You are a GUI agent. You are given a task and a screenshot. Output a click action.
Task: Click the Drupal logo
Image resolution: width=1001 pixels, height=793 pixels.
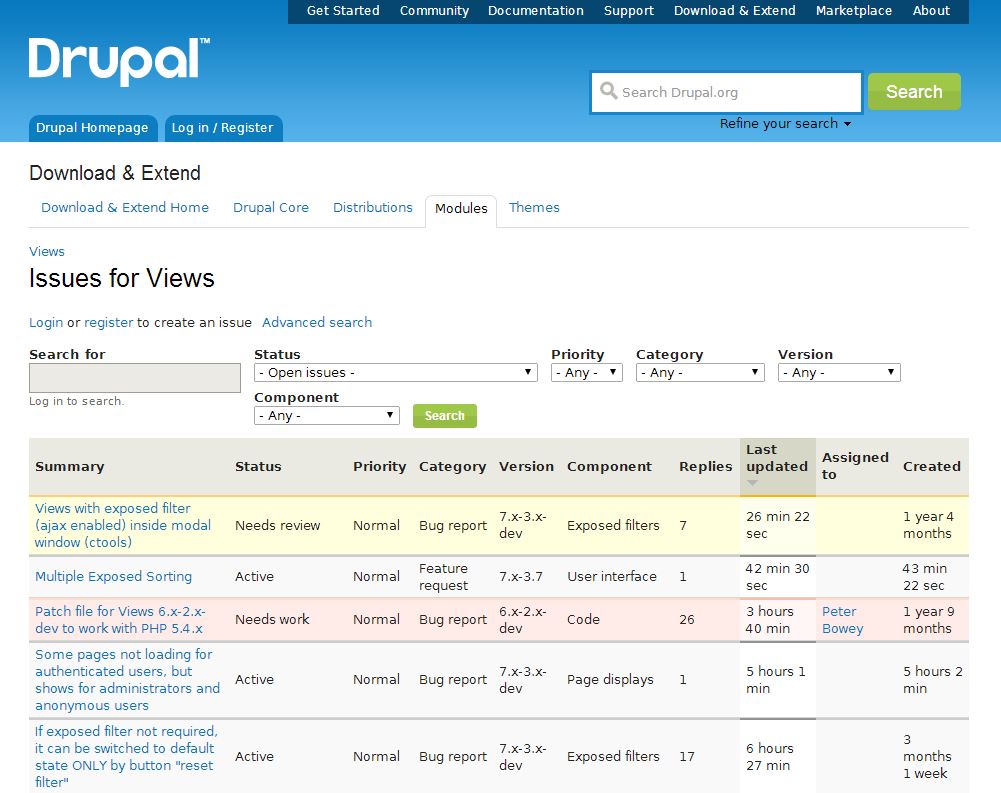pyautogui.click(x=119, y=61)
